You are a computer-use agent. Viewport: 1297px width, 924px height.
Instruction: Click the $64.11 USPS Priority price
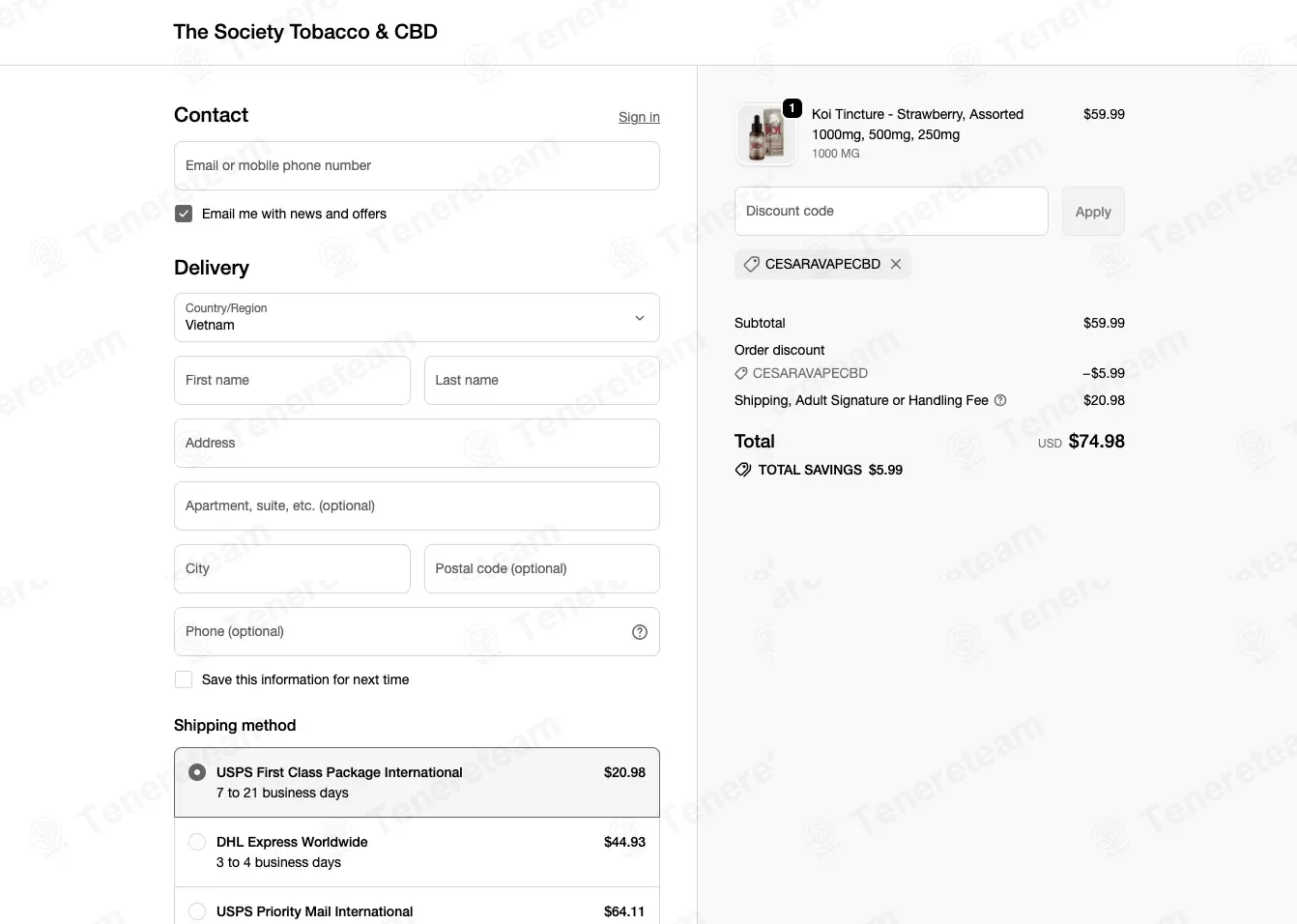click(624, 911)
